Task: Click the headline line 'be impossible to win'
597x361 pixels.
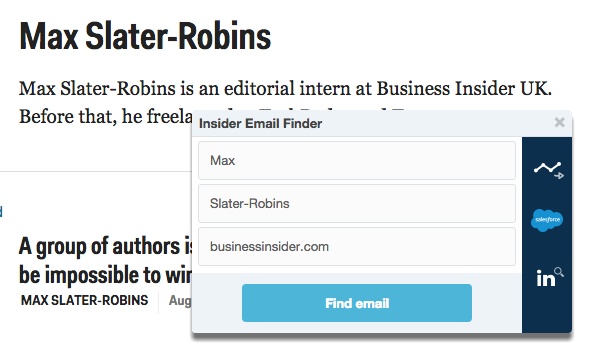Action: (106, 275)
